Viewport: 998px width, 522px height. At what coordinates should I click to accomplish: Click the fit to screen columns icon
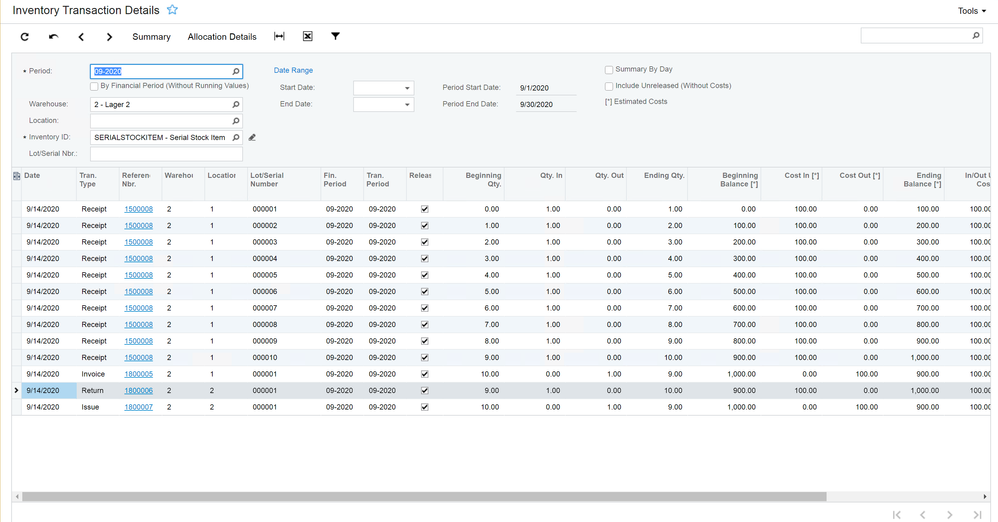tap(279, 37)
